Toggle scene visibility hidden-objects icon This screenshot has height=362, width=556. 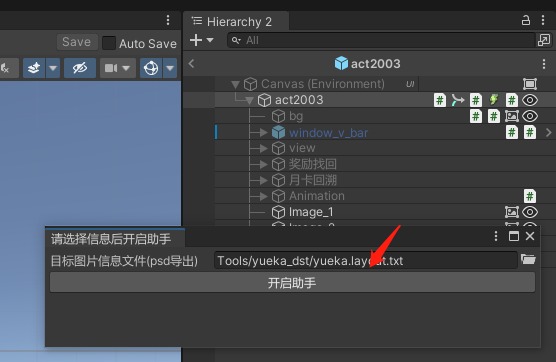click(x=80, y=68)
